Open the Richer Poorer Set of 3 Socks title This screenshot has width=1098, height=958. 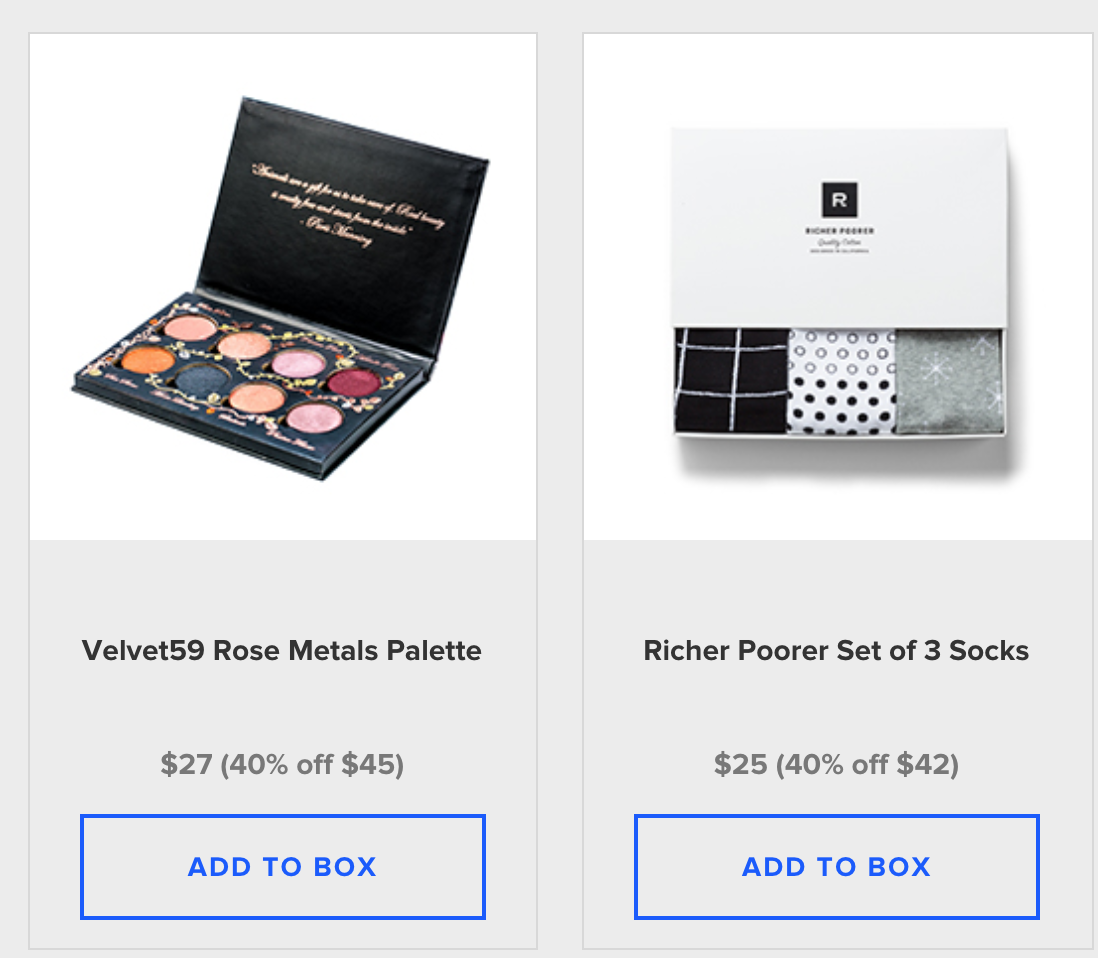click(x=836, y=651)
